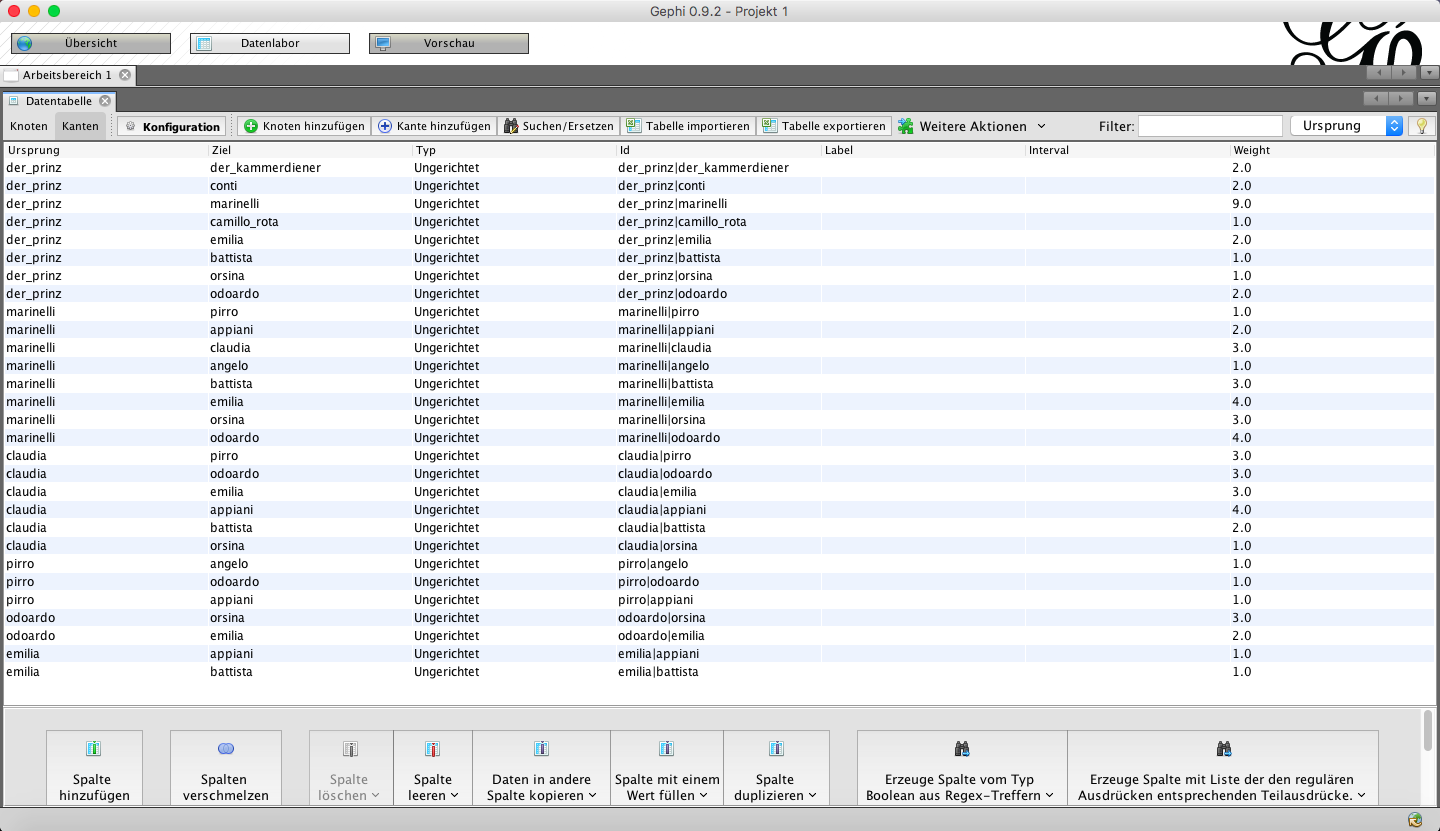1440x831 pixels.
Task: Sort by Weight column header
Action: 1332,150
